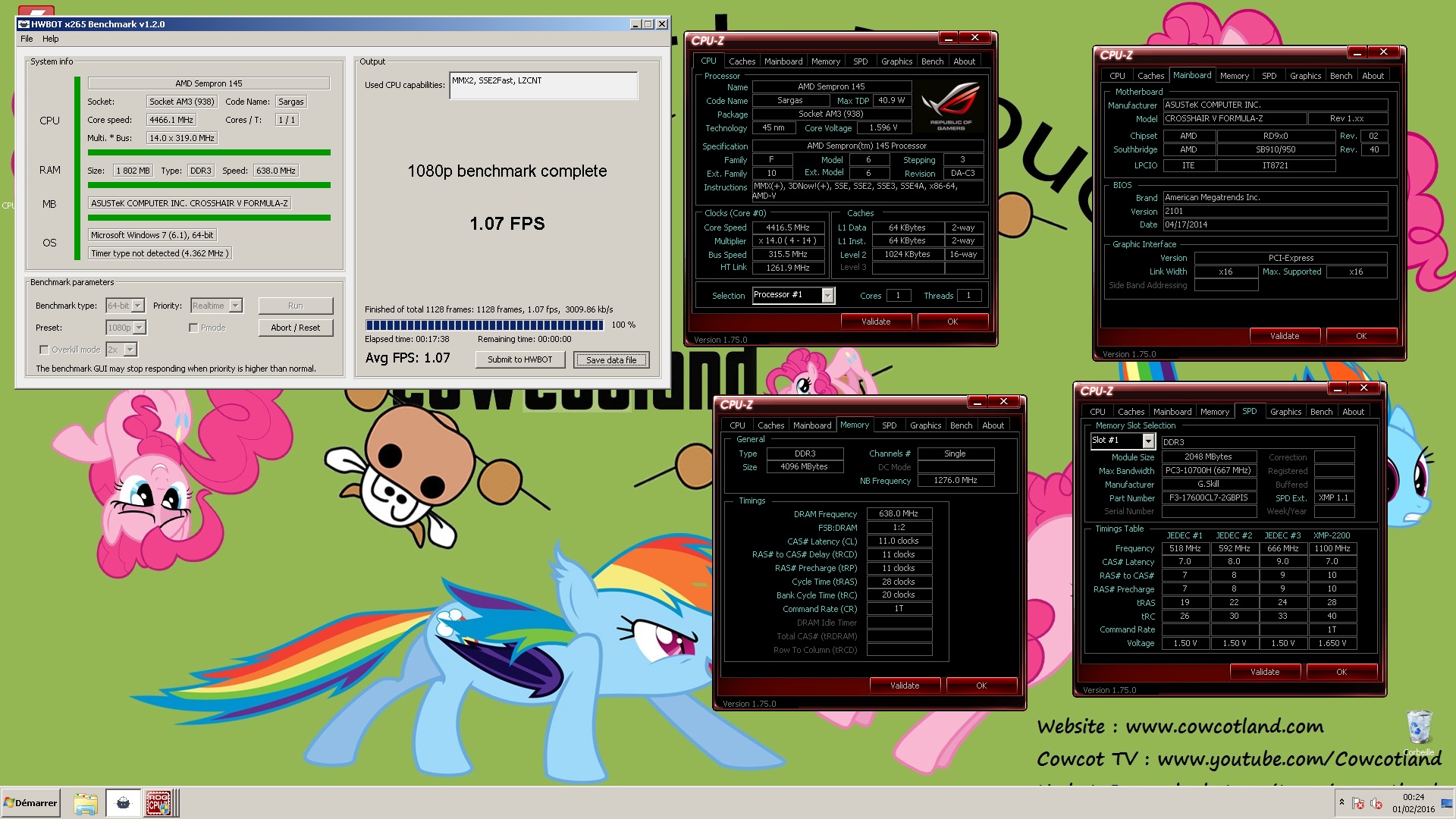Click the NB Frequency 1276.0 MHz value
Screen dimensions: 1456x819
click(x=955, y=480)
